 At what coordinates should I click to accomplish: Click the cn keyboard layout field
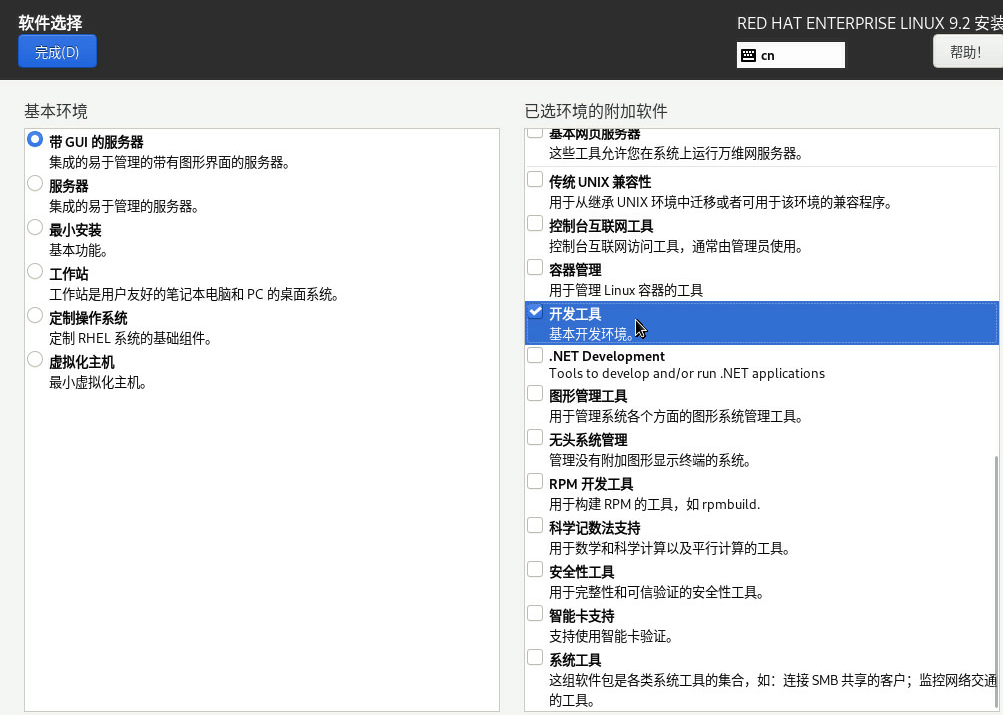[800, 56]
